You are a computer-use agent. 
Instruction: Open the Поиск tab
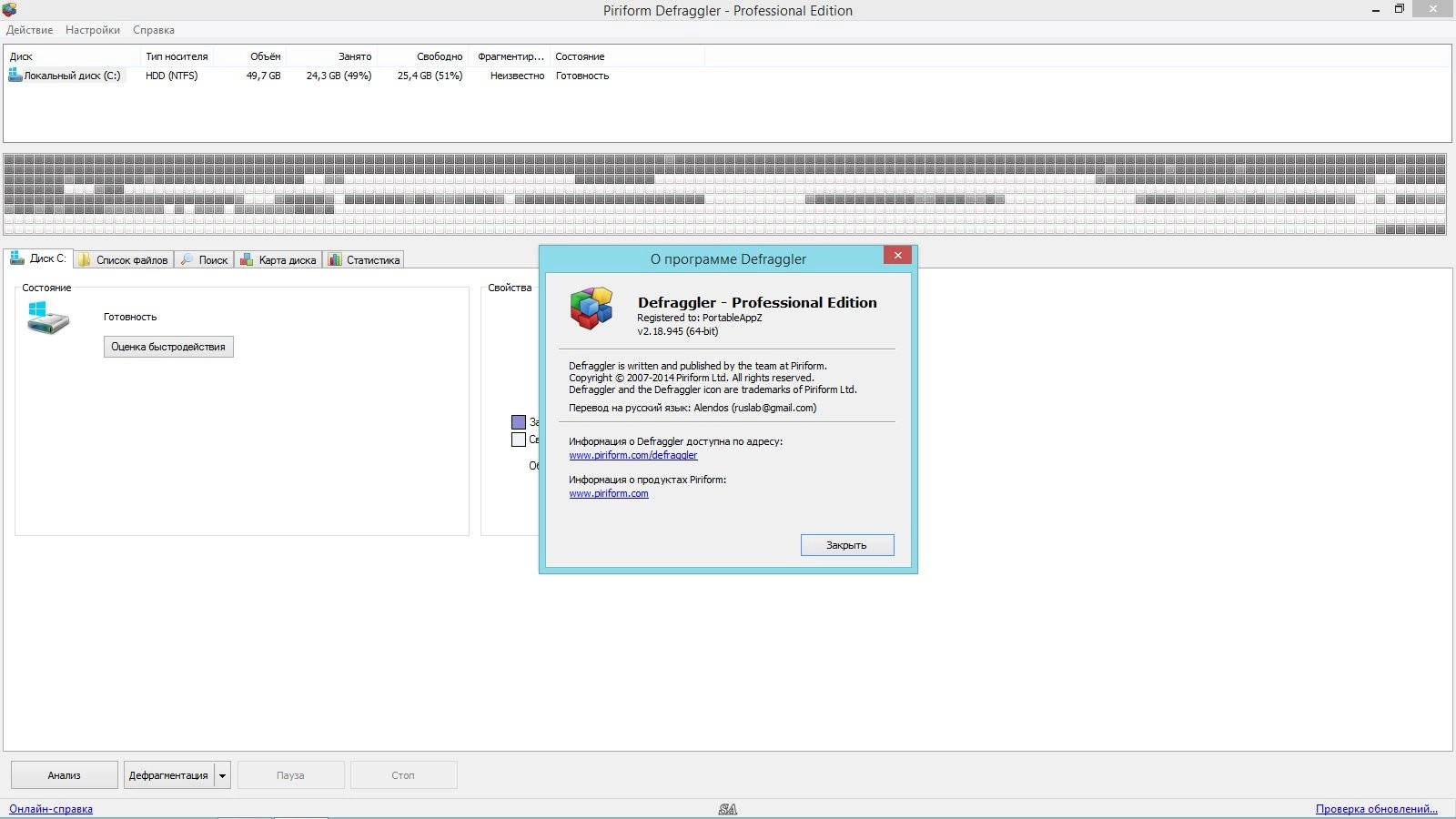pyautogui.click(x=205, y=259)
